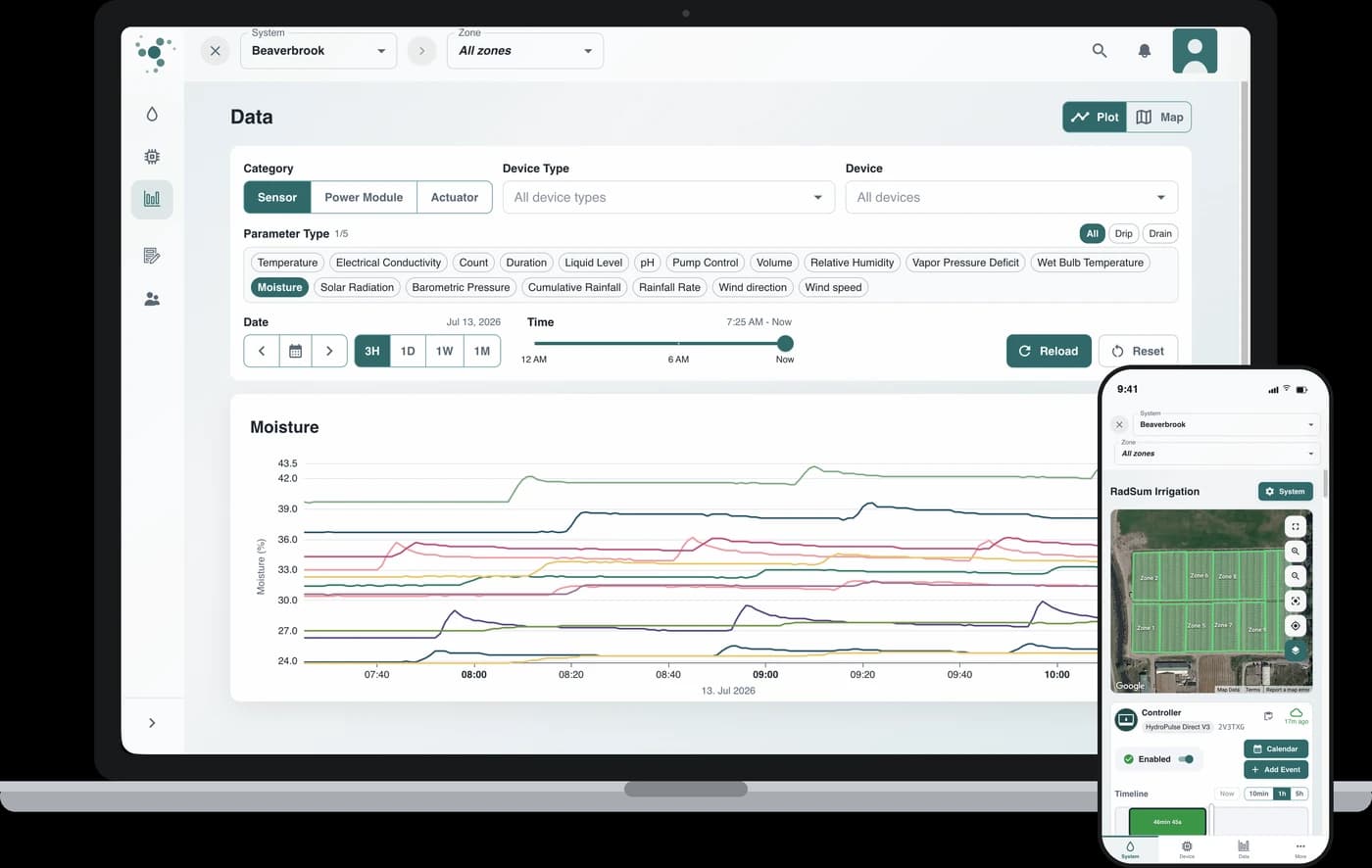Image resolution: width=1372 pixels, height=868 pixels.
Task: Open the notes/logs sidebar icon
Action: 152,256
